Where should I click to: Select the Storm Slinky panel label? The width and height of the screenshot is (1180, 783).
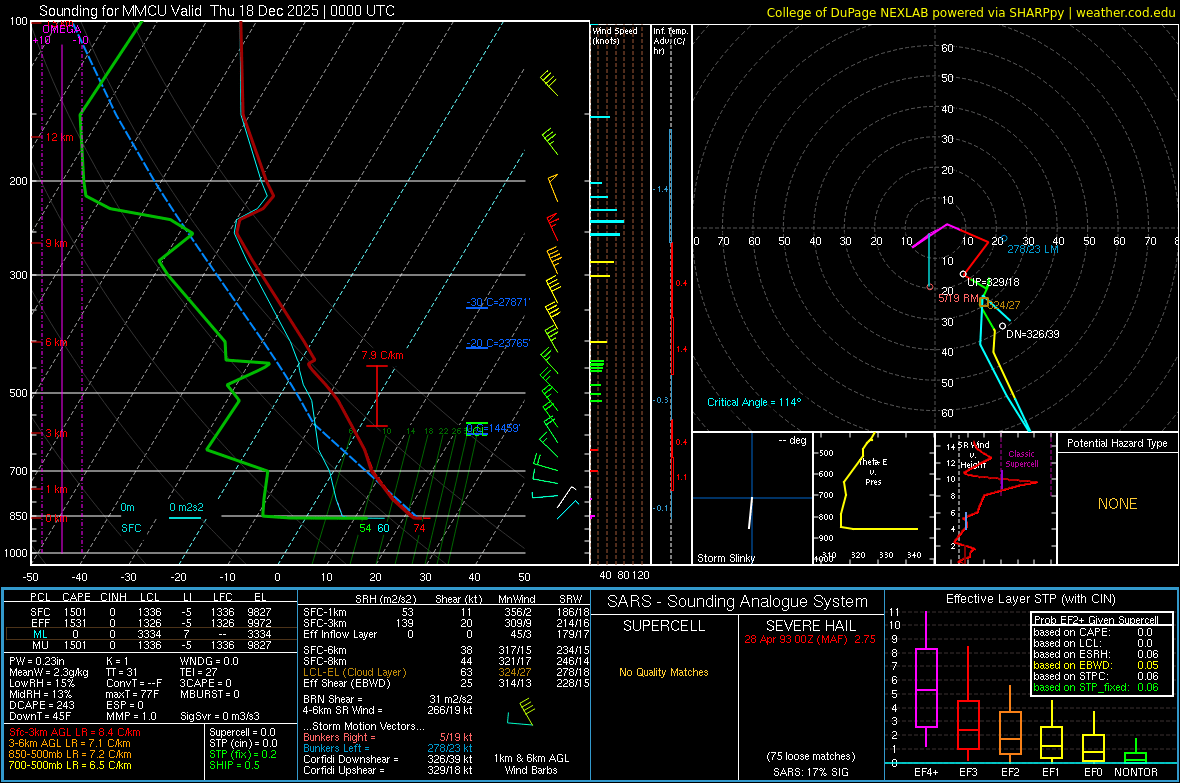726,558
